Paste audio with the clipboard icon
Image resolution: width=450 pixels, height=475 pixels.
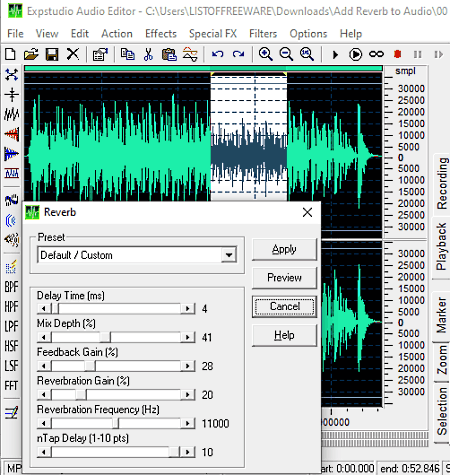point(169,54)
